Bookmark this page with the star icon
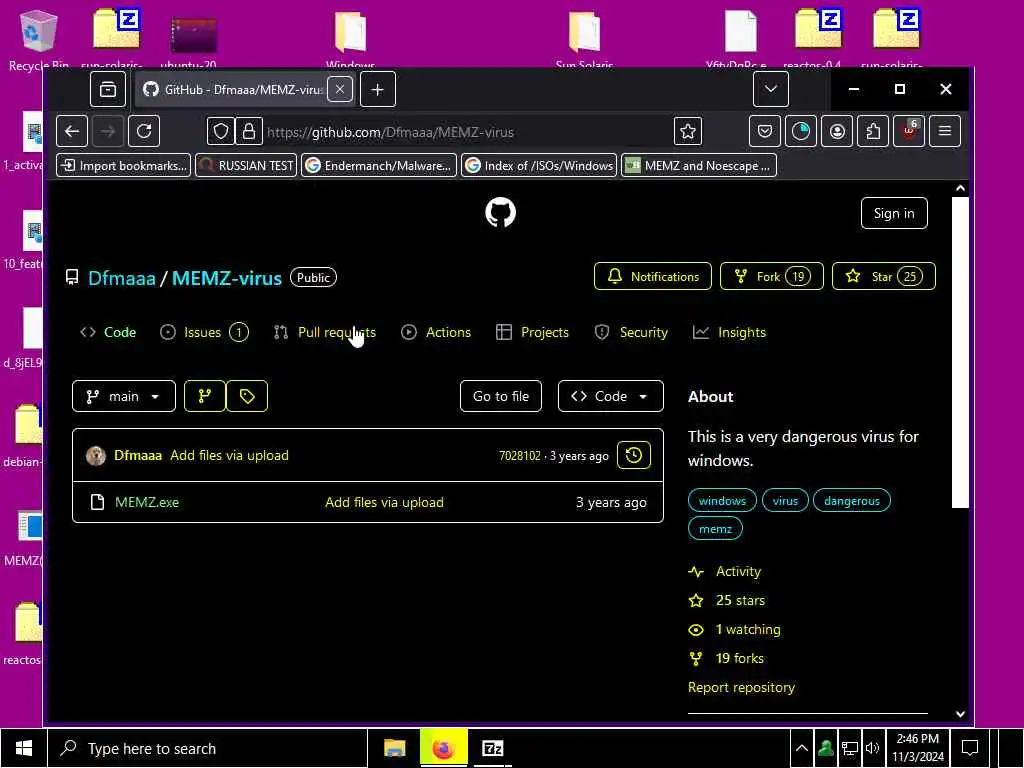 click(x=688, y=132)
